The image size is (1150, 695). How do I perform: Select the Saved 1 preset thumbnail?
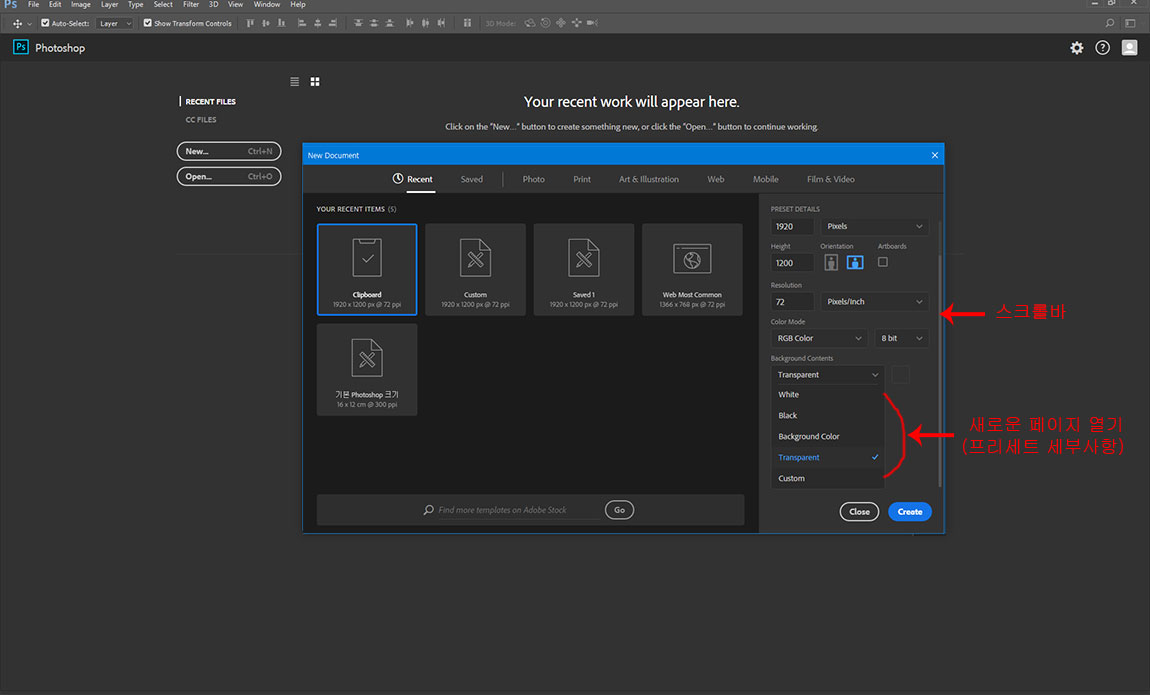[584, 270]
